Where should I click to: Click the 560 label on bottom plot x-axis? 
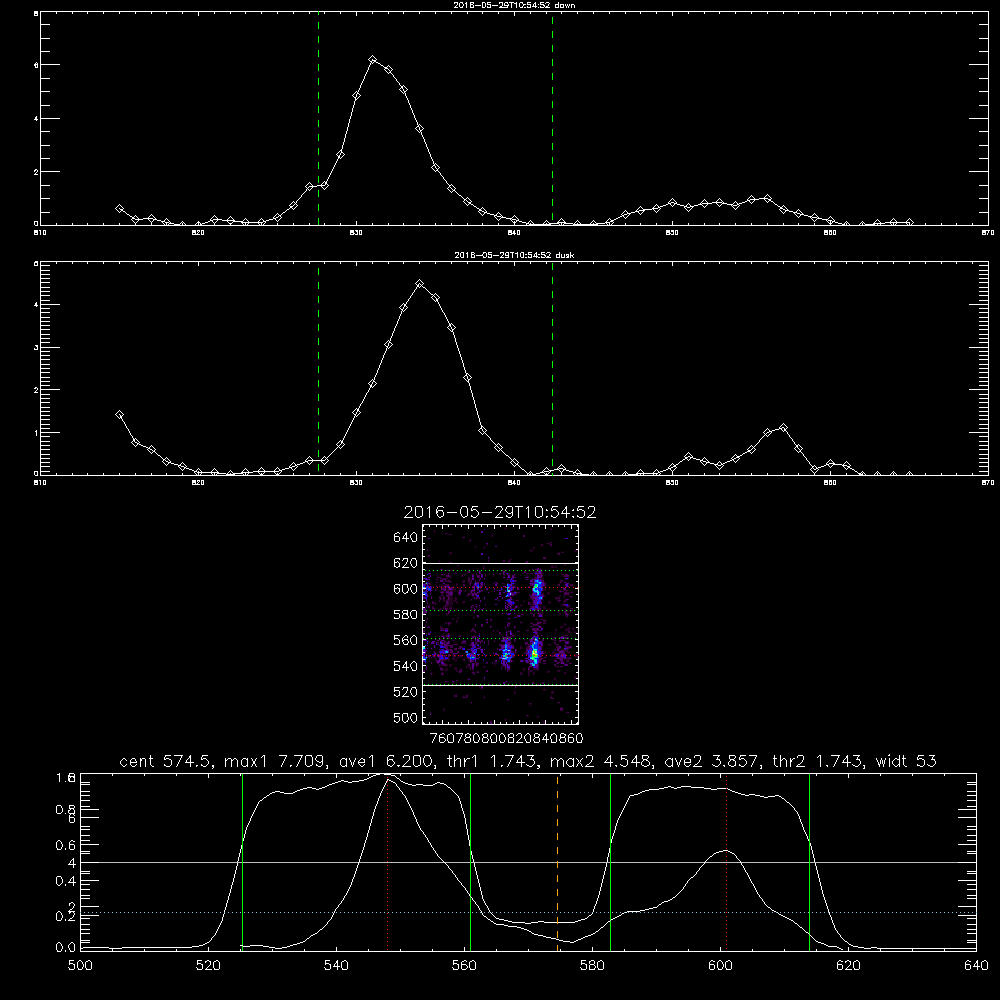pyautogui.click(x=464, y=966)
